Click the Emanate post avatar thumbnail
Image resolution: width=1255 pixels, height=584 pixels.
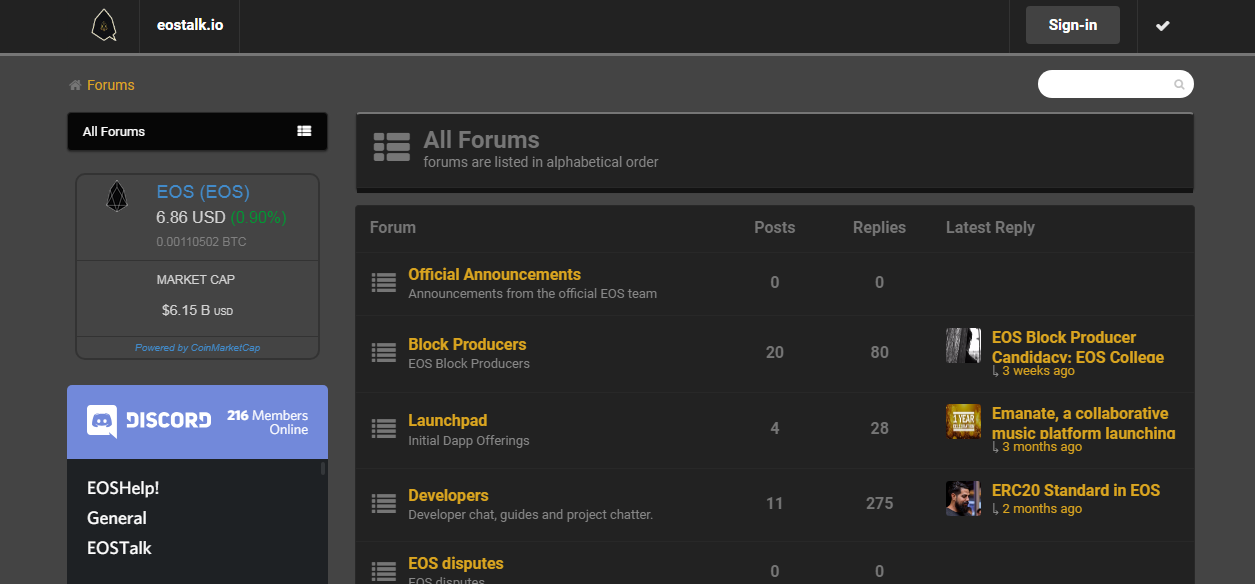click(x=964, y=422)
